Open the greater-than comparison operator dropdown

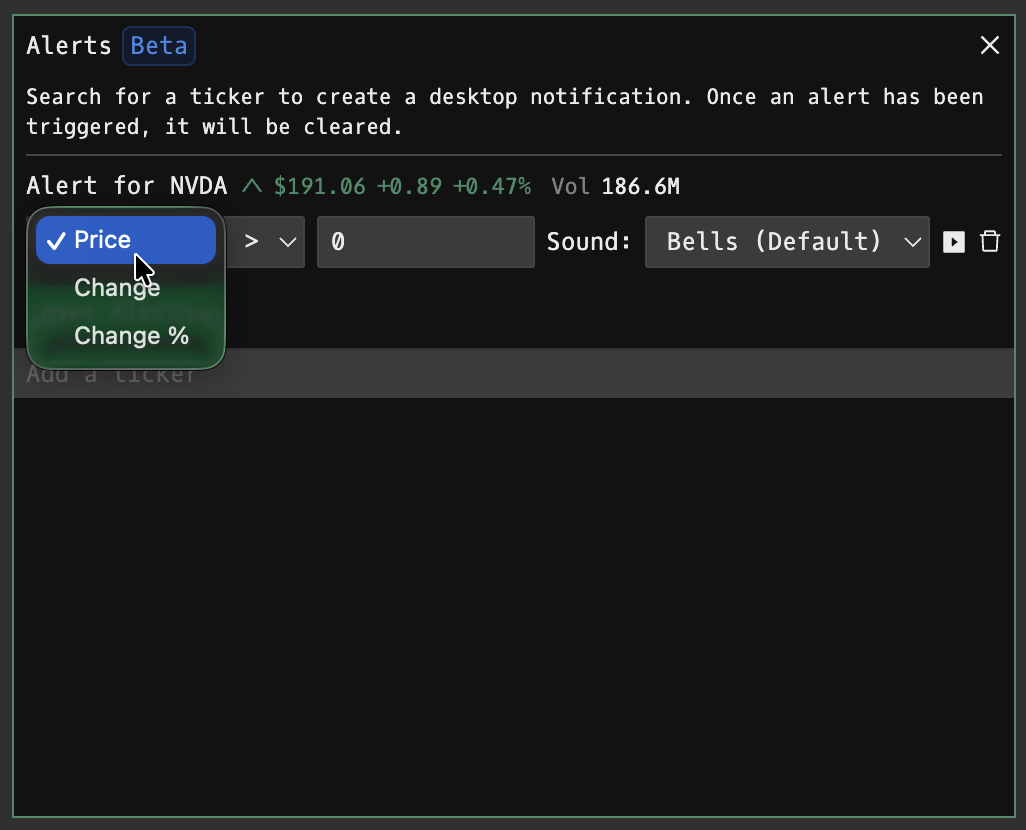pos(268,242)
